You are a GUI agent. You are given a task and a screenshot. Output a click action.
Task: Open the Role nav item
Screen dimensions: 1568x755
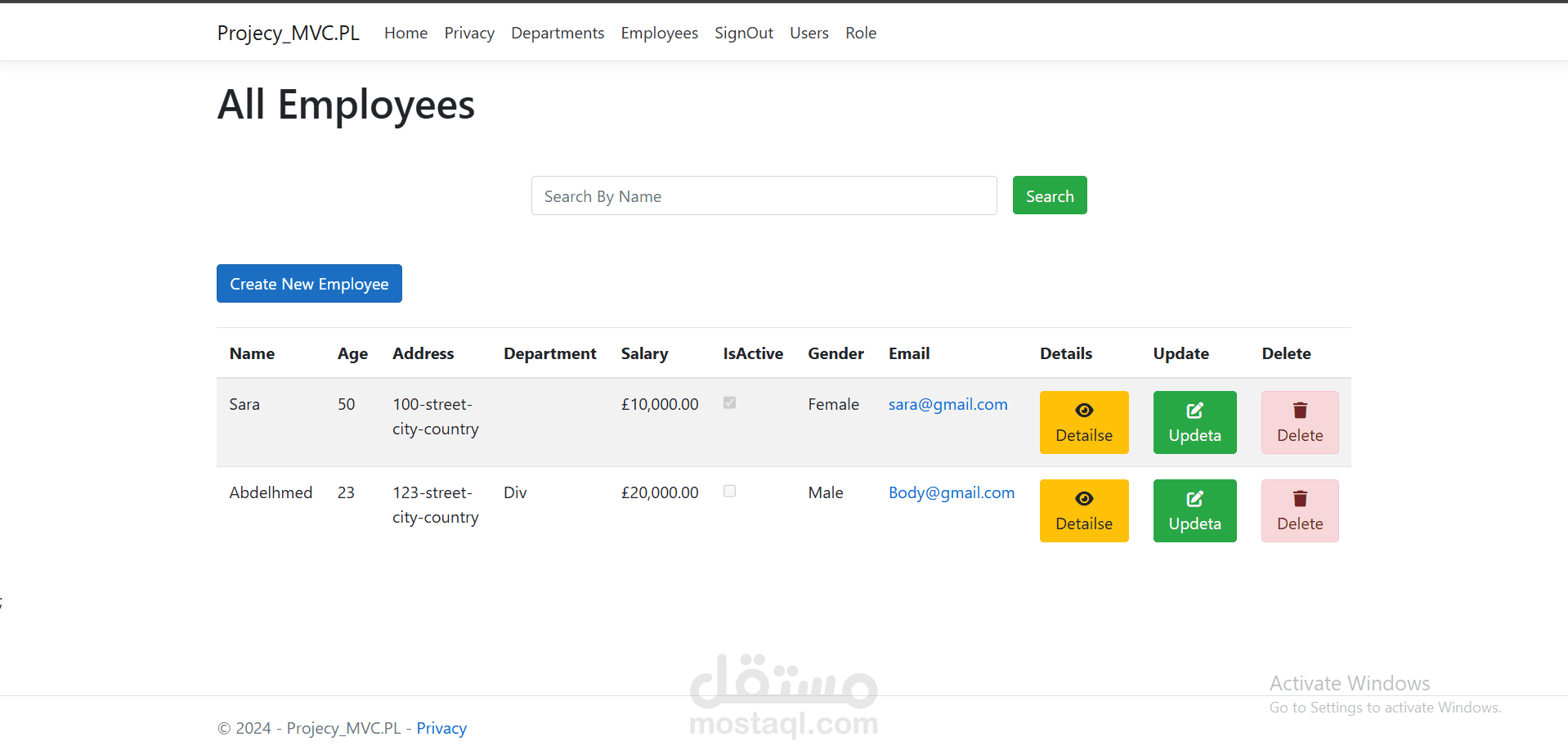coord(861,33)
